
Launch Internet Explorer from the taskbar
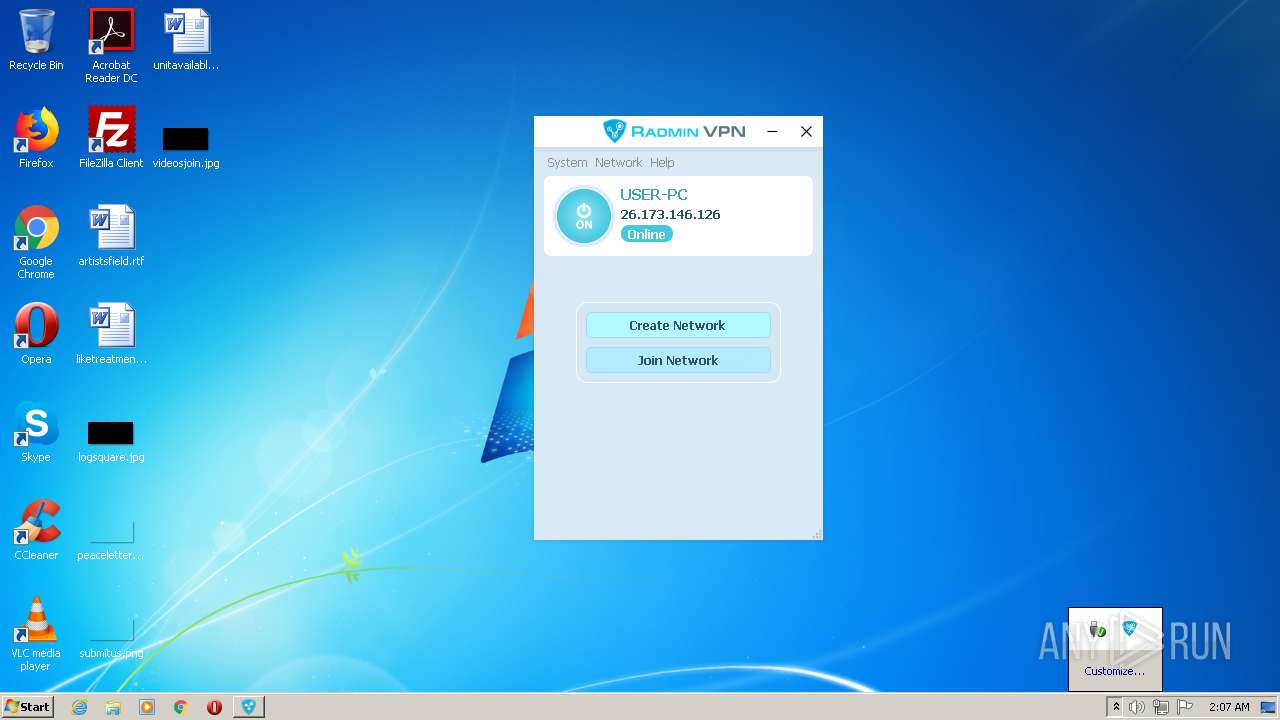[x=80, y=707]
